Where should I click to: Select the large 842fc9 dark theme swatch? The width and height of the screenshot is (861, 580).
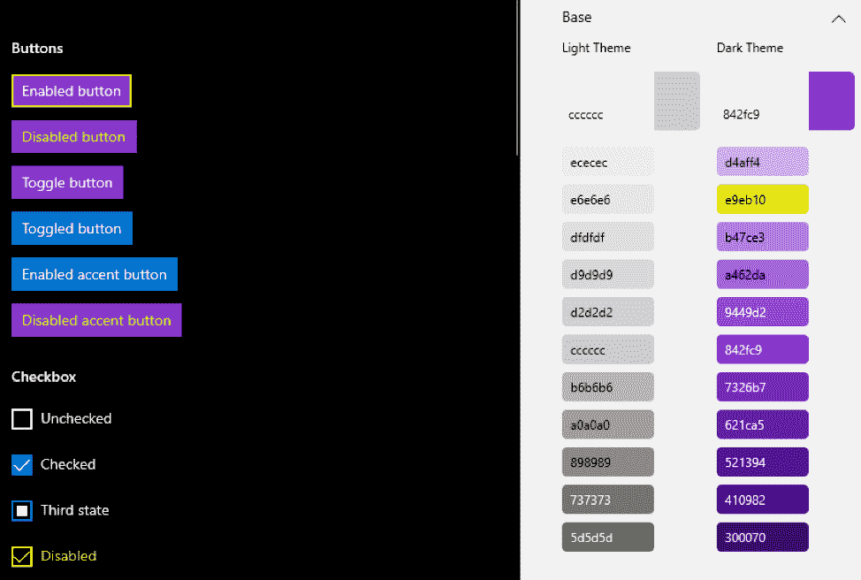[831, 100]
